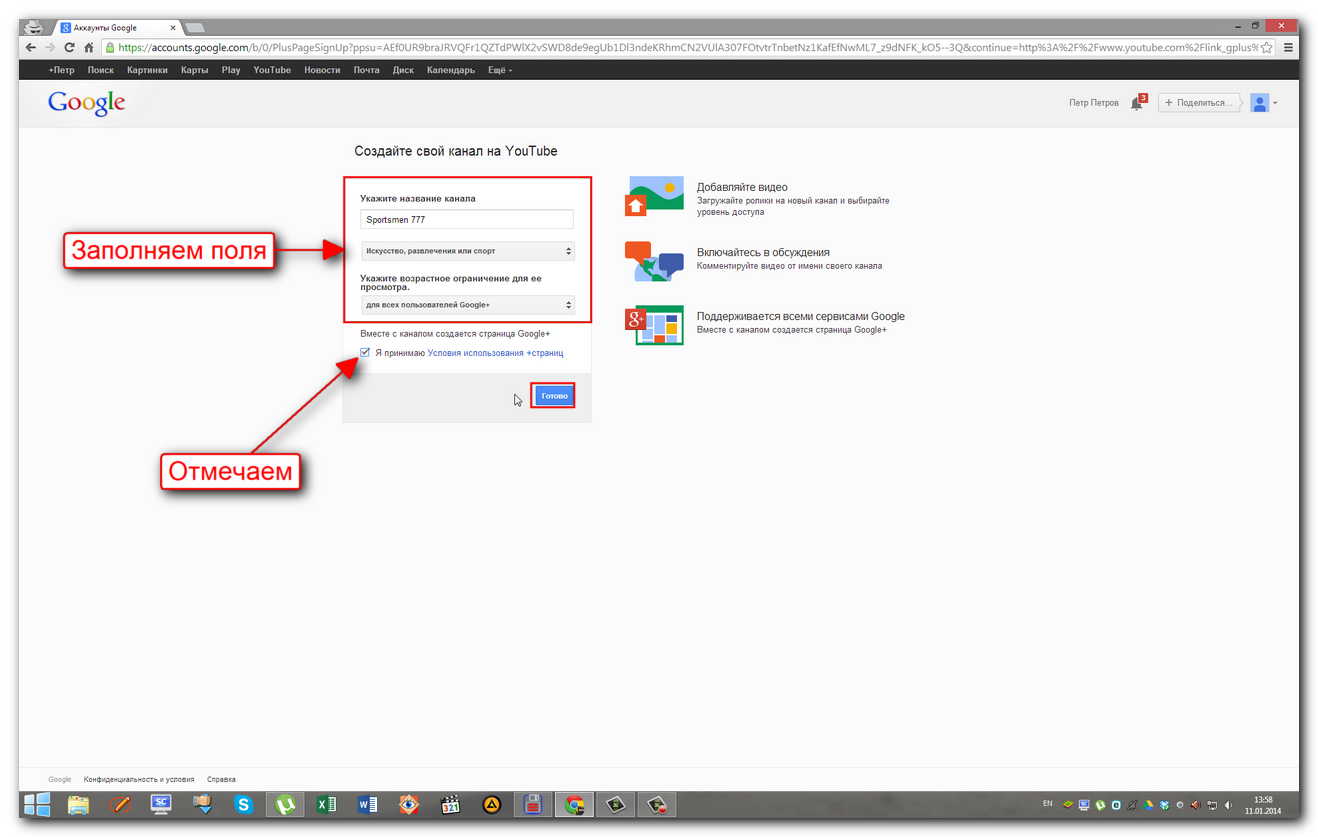
Task: Open AIMP player taskbar icon
Action: coord(491,804)
